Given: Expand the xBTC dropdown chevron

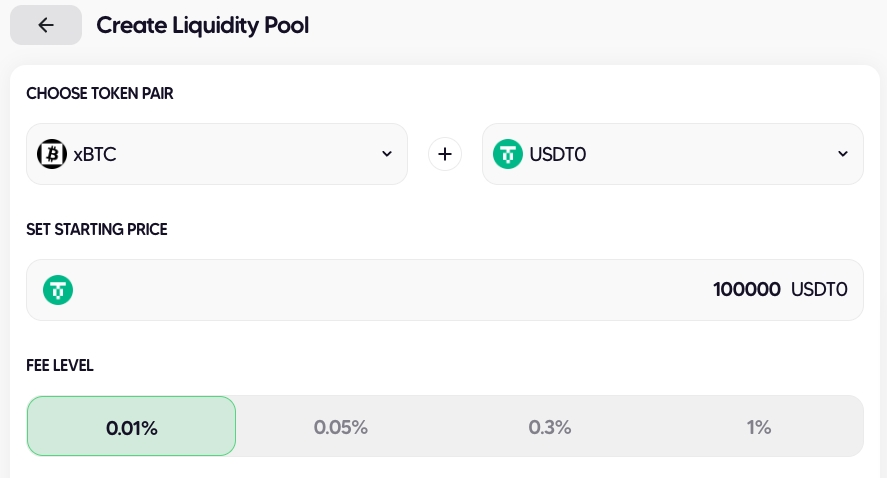Looking at the screenshot, I should point(387,154).
